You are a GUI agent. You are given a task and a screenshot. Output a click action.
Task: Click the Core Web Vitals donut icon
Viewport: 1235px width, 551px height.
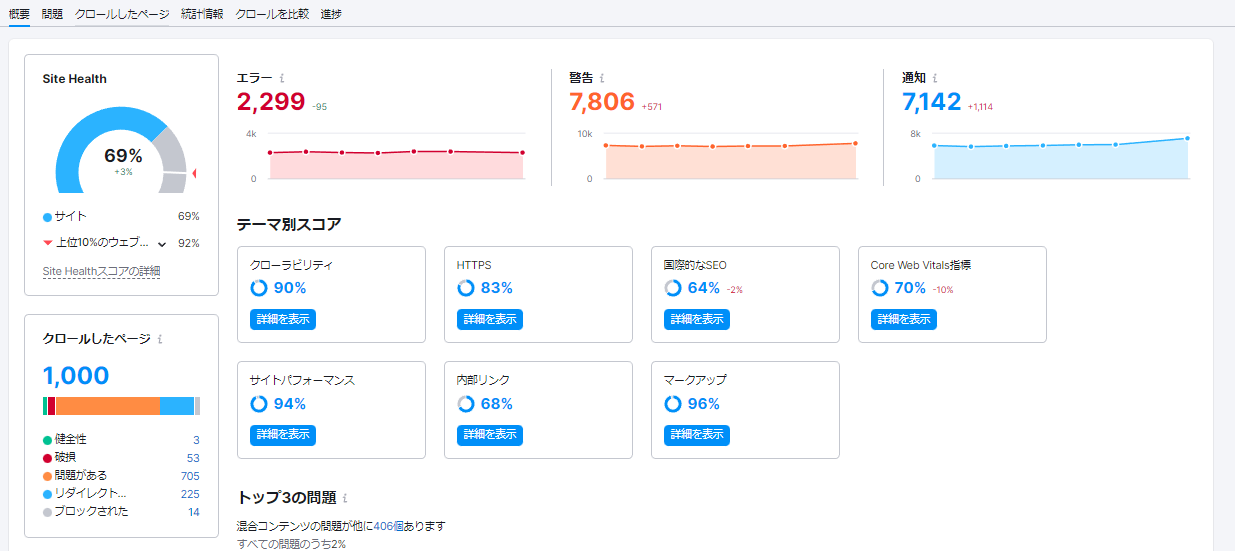pyautogui.click(x=880, y=288)
